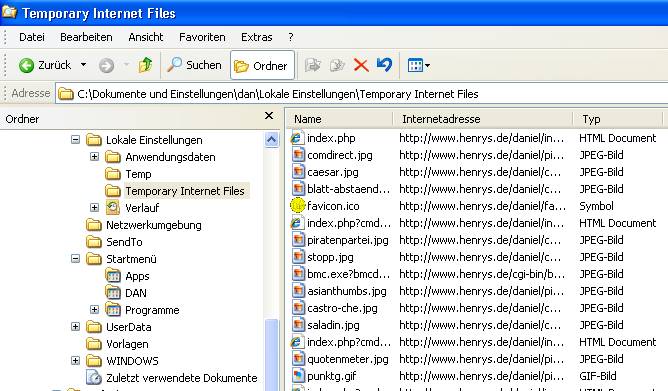Click the red X delete icon
Image resolution: width=668 pixels, height=391 pixels.
[x=361, y=66]
